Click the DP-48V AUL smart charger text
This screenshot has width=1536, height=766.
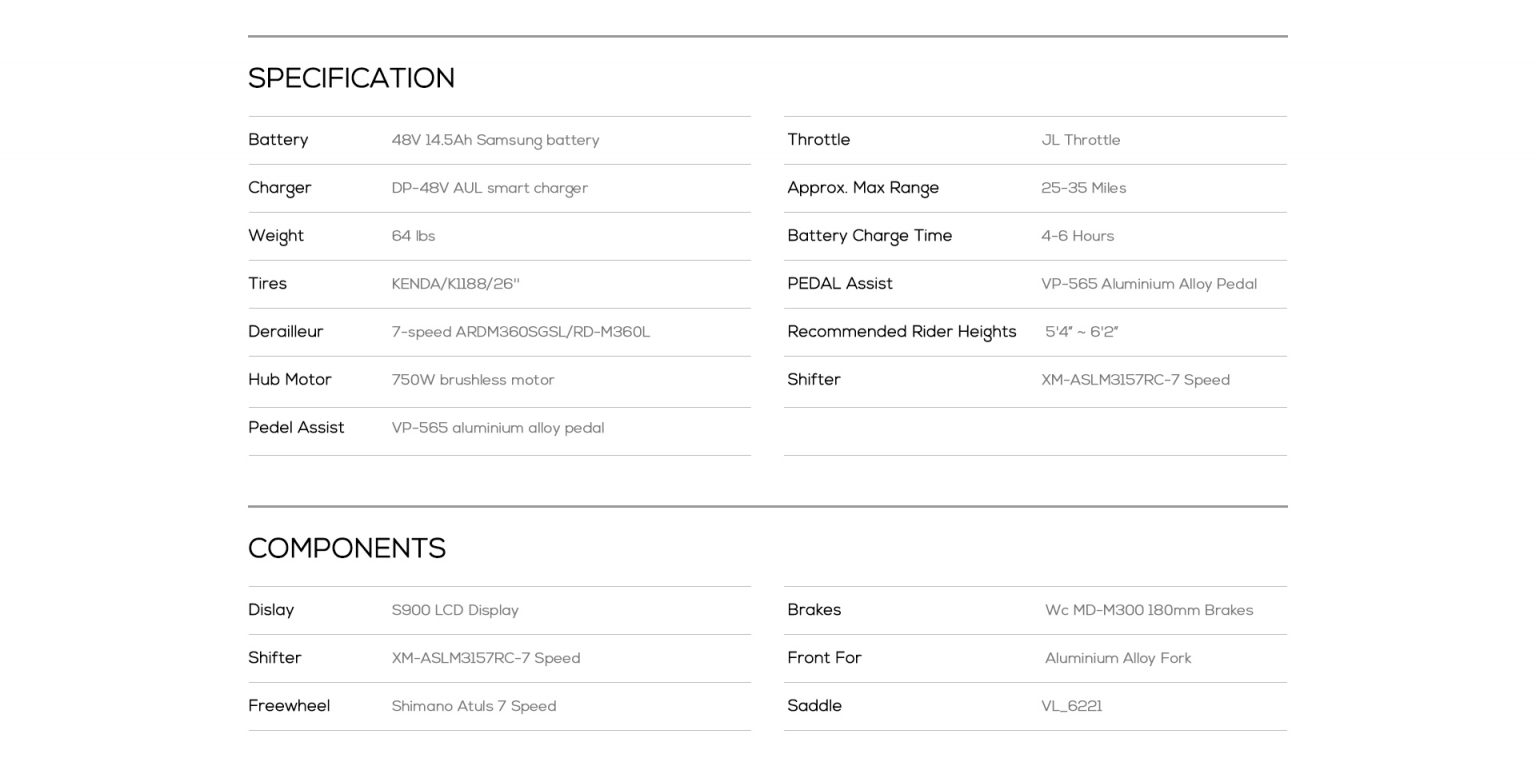tap(489, 189)
